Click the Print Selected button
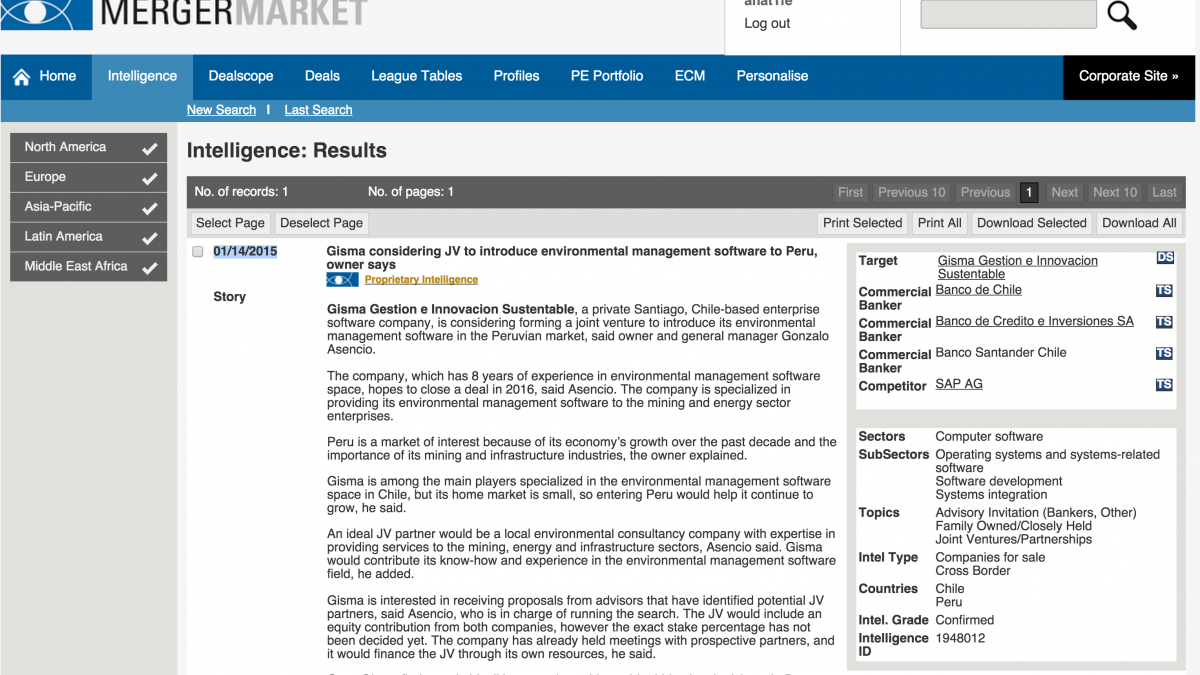 [x=862, y=223]
